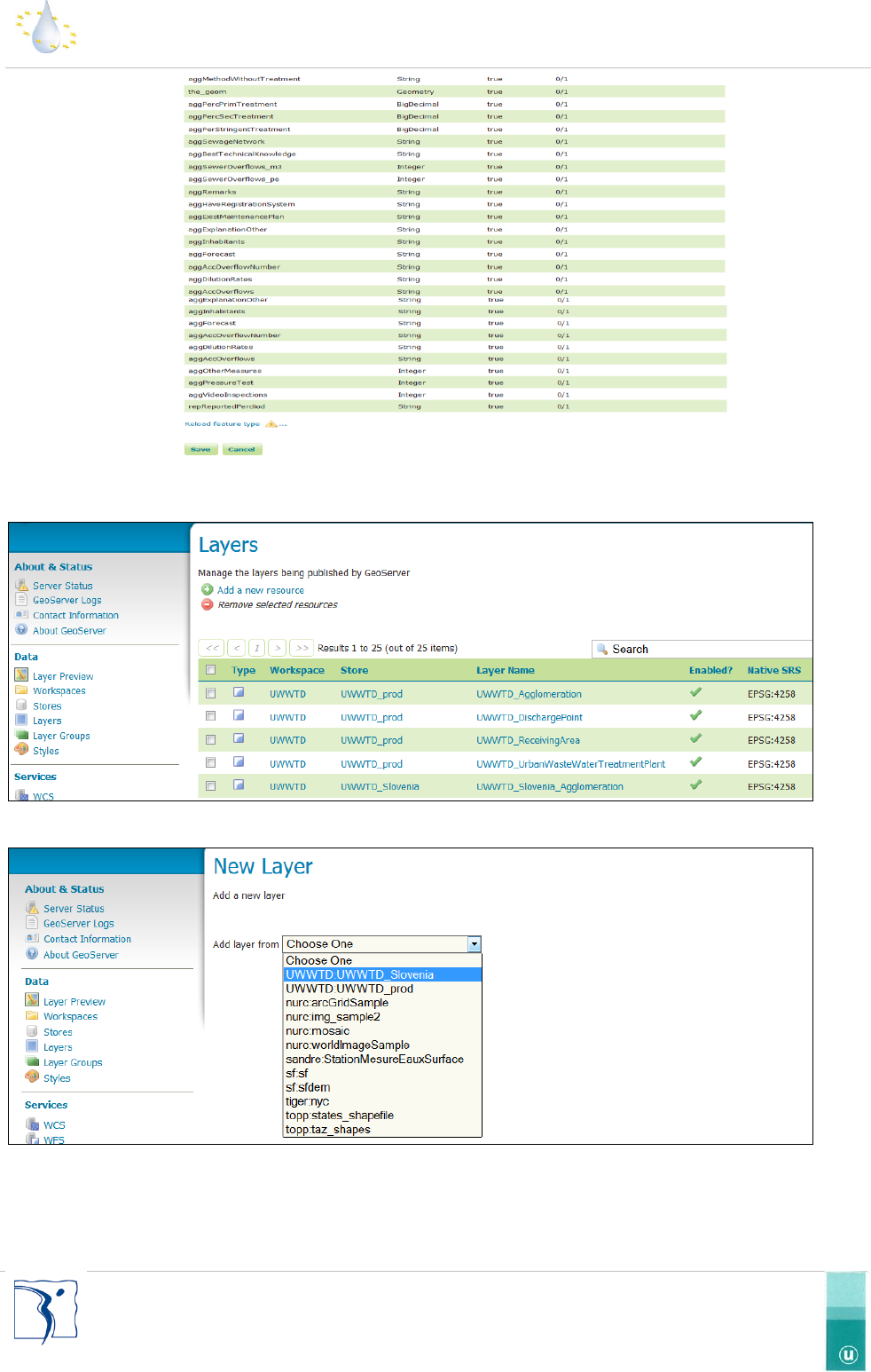Screen dimensions: 871x1372
Task: Click the_geom attribute row text
Action: 208,91
